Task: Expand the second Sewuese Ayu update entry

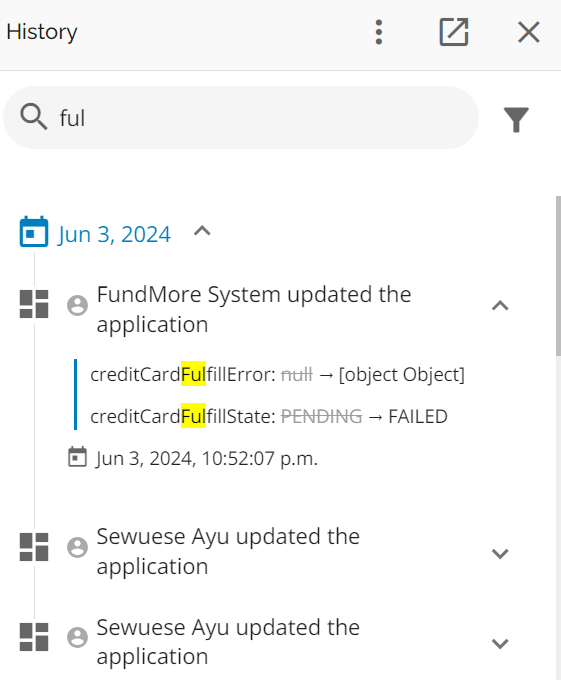Action: pos(500,644)
